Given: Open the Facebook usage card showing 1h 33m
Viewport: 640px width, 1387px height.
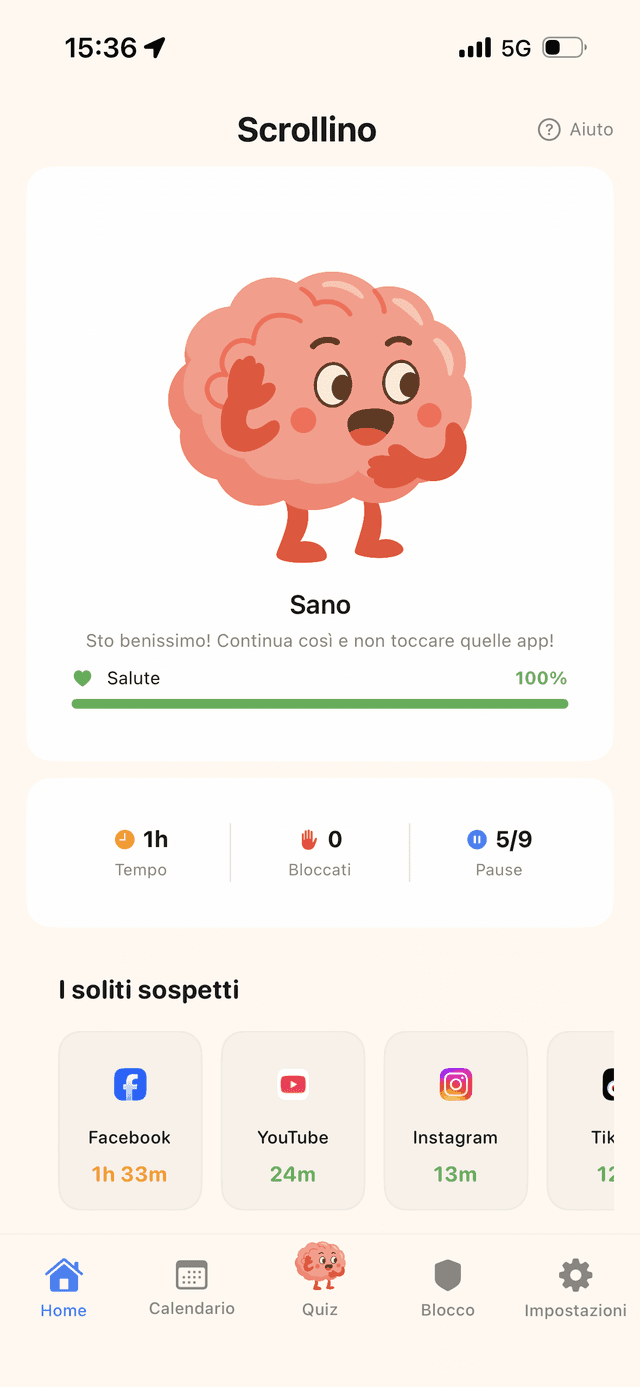Looking at the screenshot, I should pos(130,1119).
